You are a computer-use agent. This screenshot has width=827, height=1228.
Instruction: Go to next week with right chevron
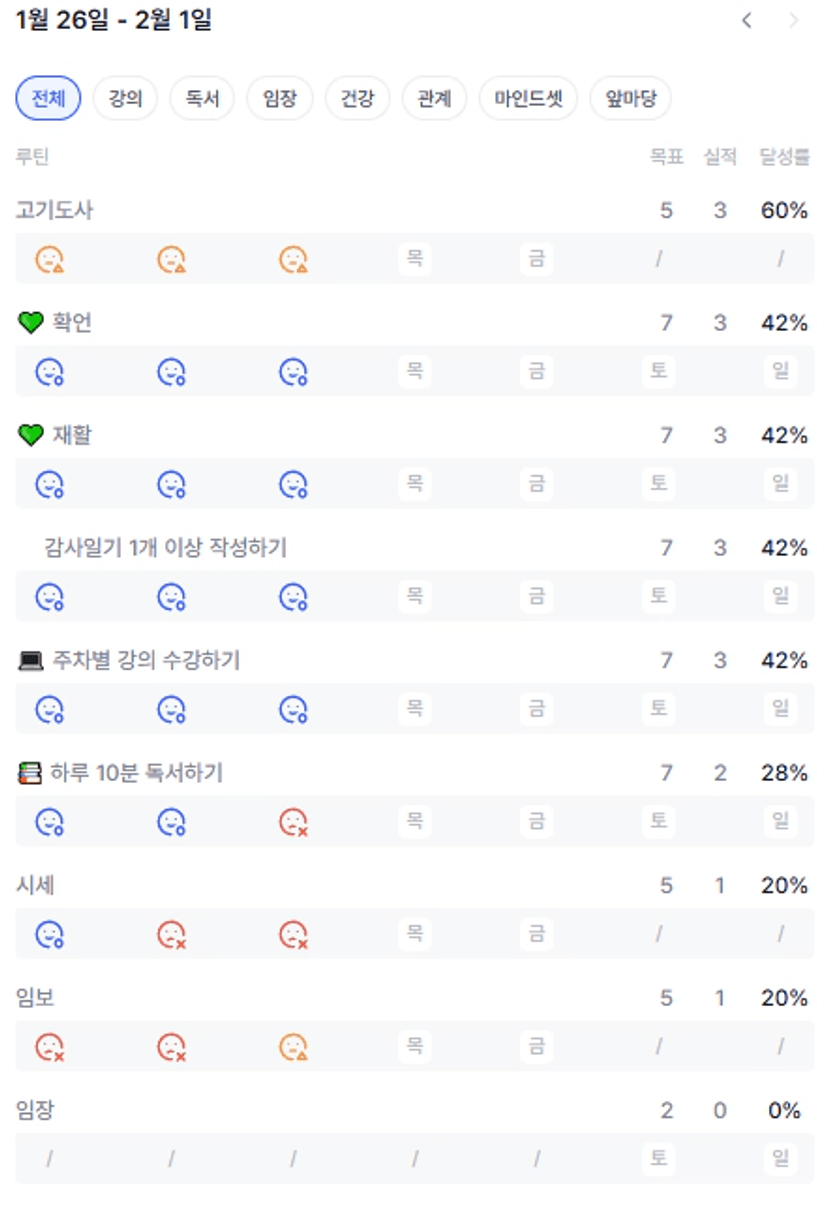pyautogui.click(x=794, y=21)
